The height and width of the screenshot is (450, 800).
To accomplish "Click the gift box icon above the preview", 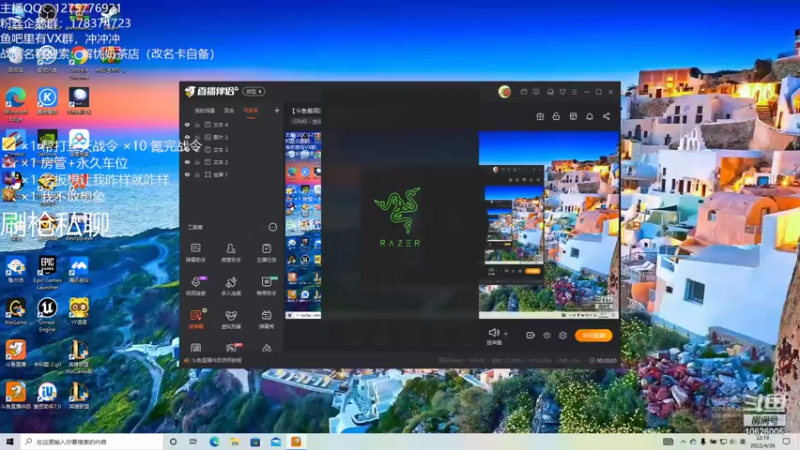I will (x=540, y=116).
